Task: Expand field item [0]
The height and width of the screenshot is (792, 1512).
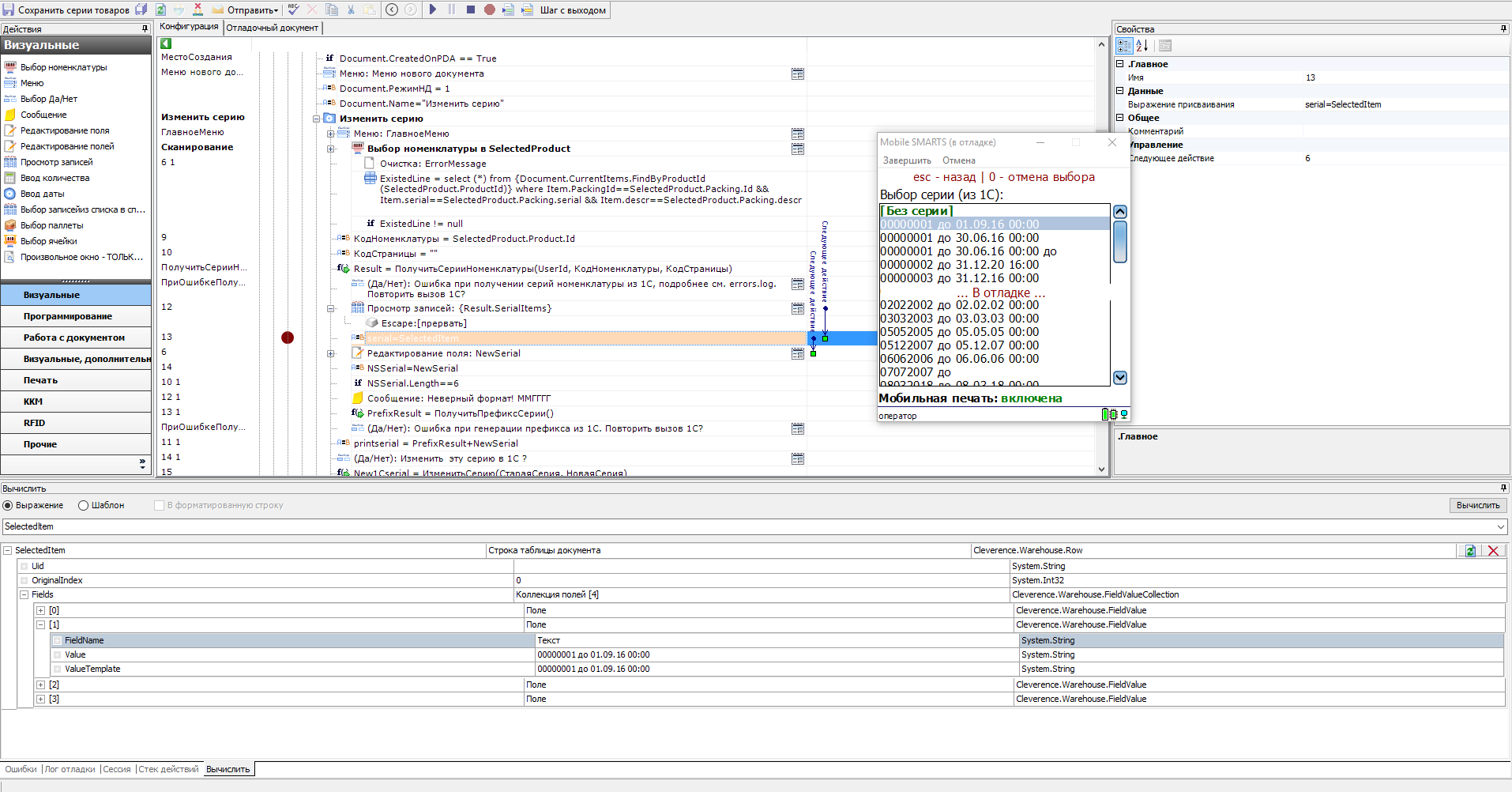Action: click(41, 610)
